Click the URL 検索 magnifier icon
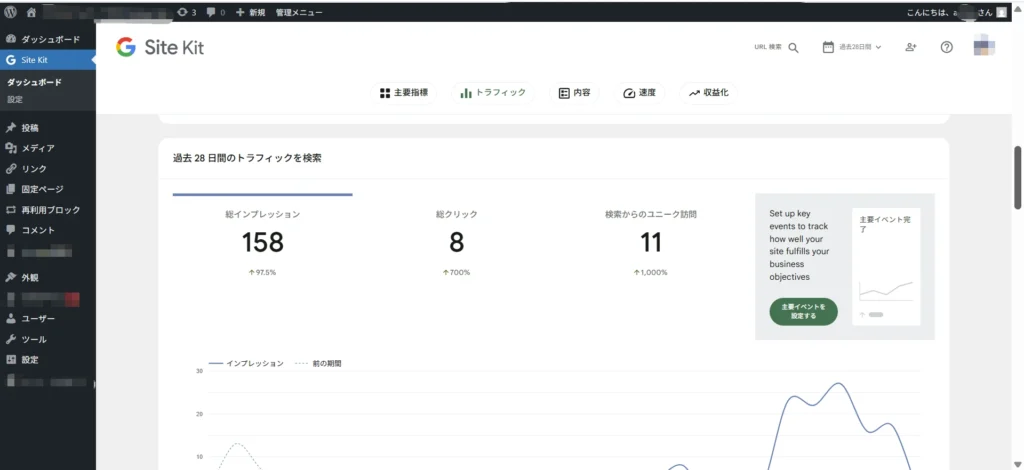The width and height of the screenshot is (1024, 470). (x=793, y=48)
